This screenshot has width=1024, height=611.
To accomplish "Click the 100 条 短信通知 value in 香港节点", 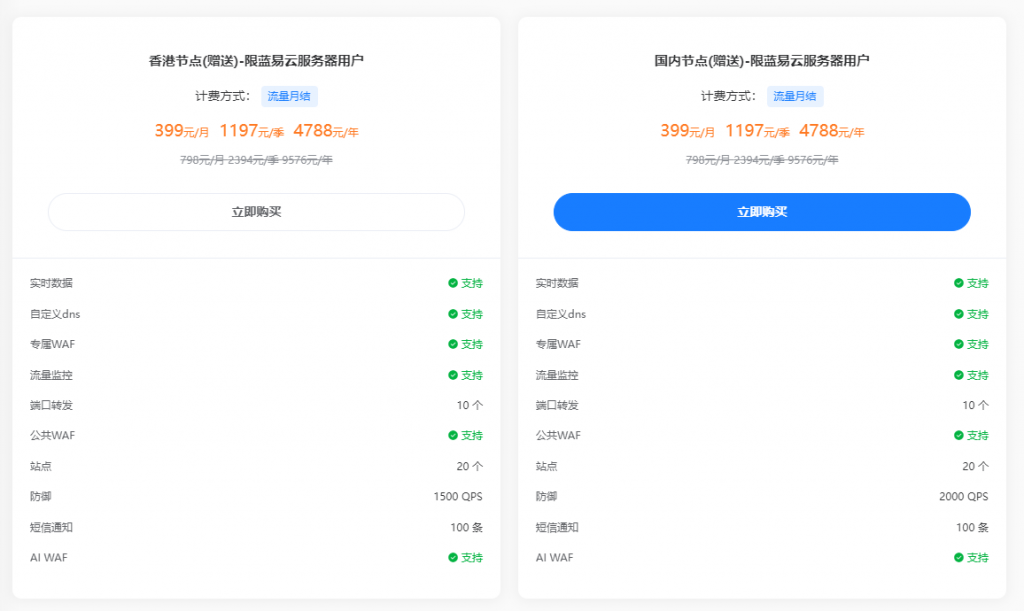I will click(x=466, y=527).
